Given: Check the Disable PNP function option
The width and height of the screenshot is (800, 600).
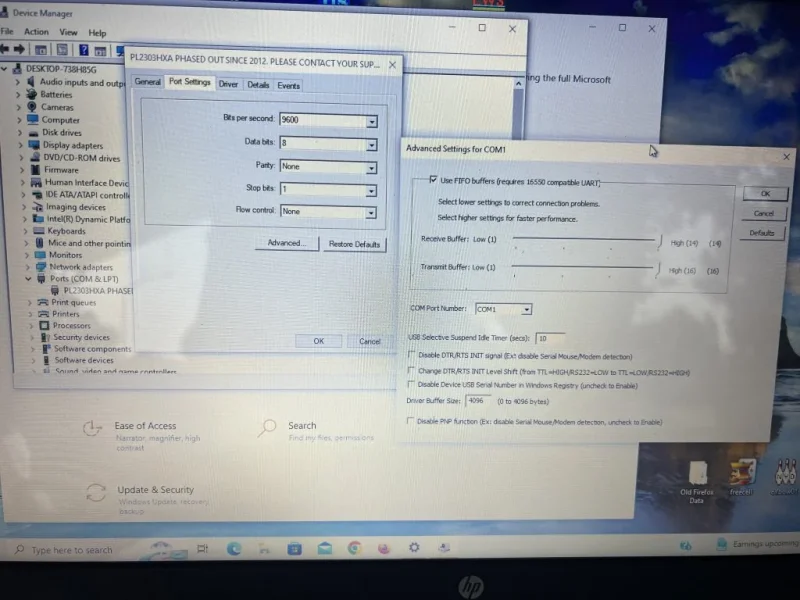Looking at the screenshot, I should (x=410, y=421).
